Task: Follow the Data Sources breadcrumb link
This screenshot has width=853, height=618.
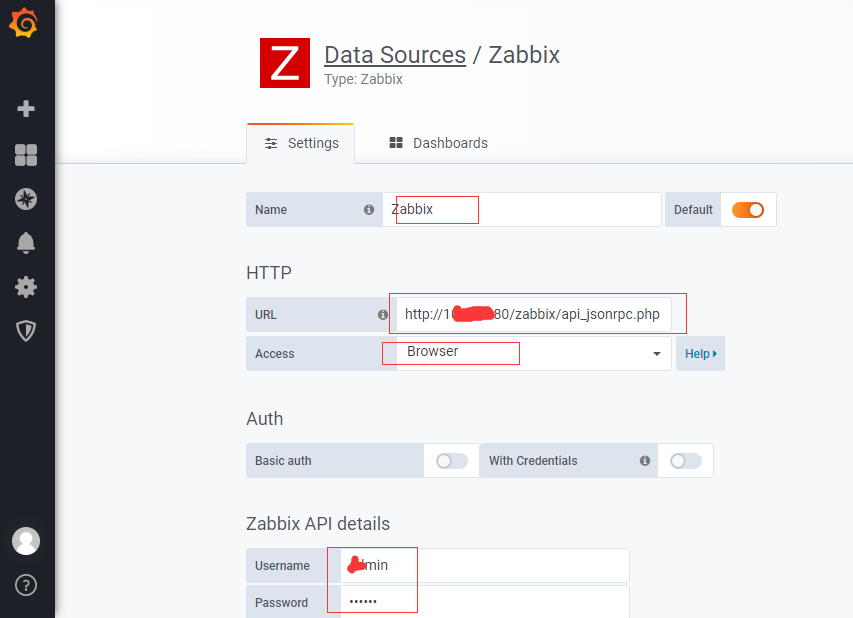Action: (395, 55)
